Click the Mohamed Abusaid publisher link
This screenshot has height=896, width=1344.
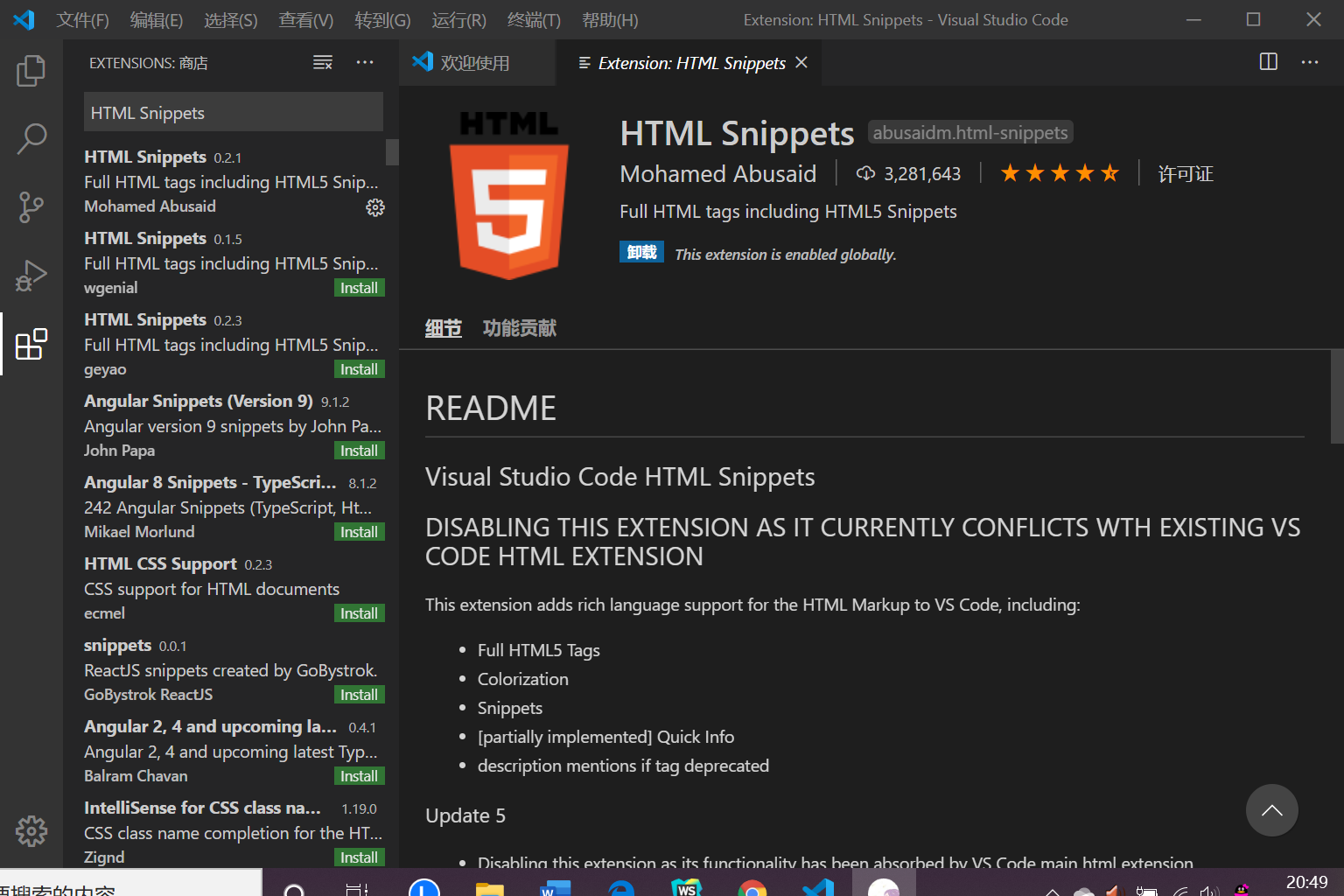click(x=717, y=174)
